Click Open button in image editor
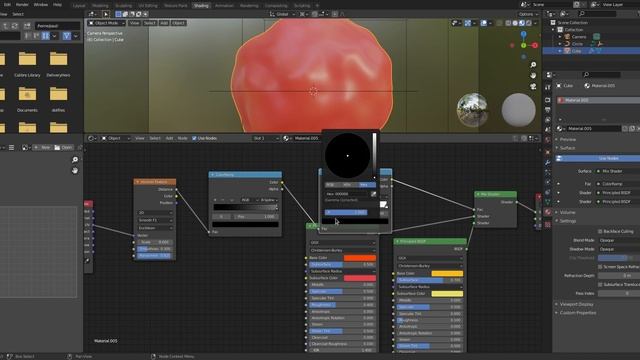The image size is (640, 360). point(64,147)
